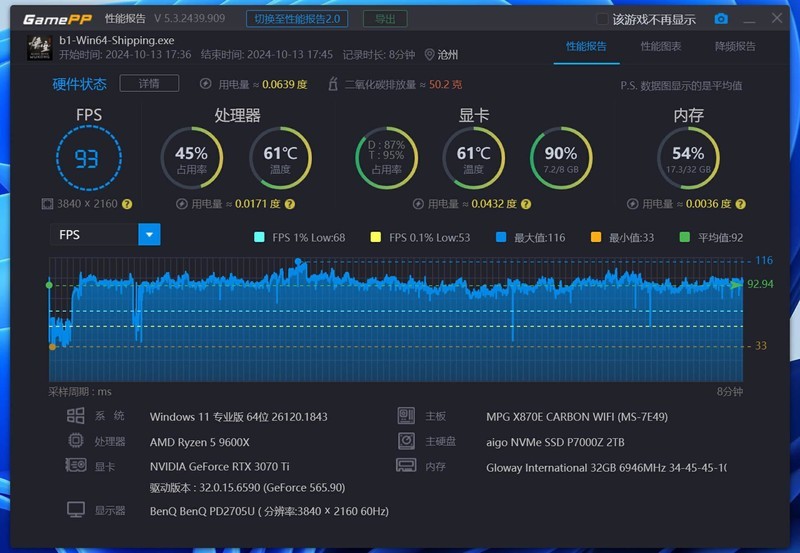Click the help icon after 0.0432 度
The width and height of the screenshot is (800, 553).
pos(526,204)
